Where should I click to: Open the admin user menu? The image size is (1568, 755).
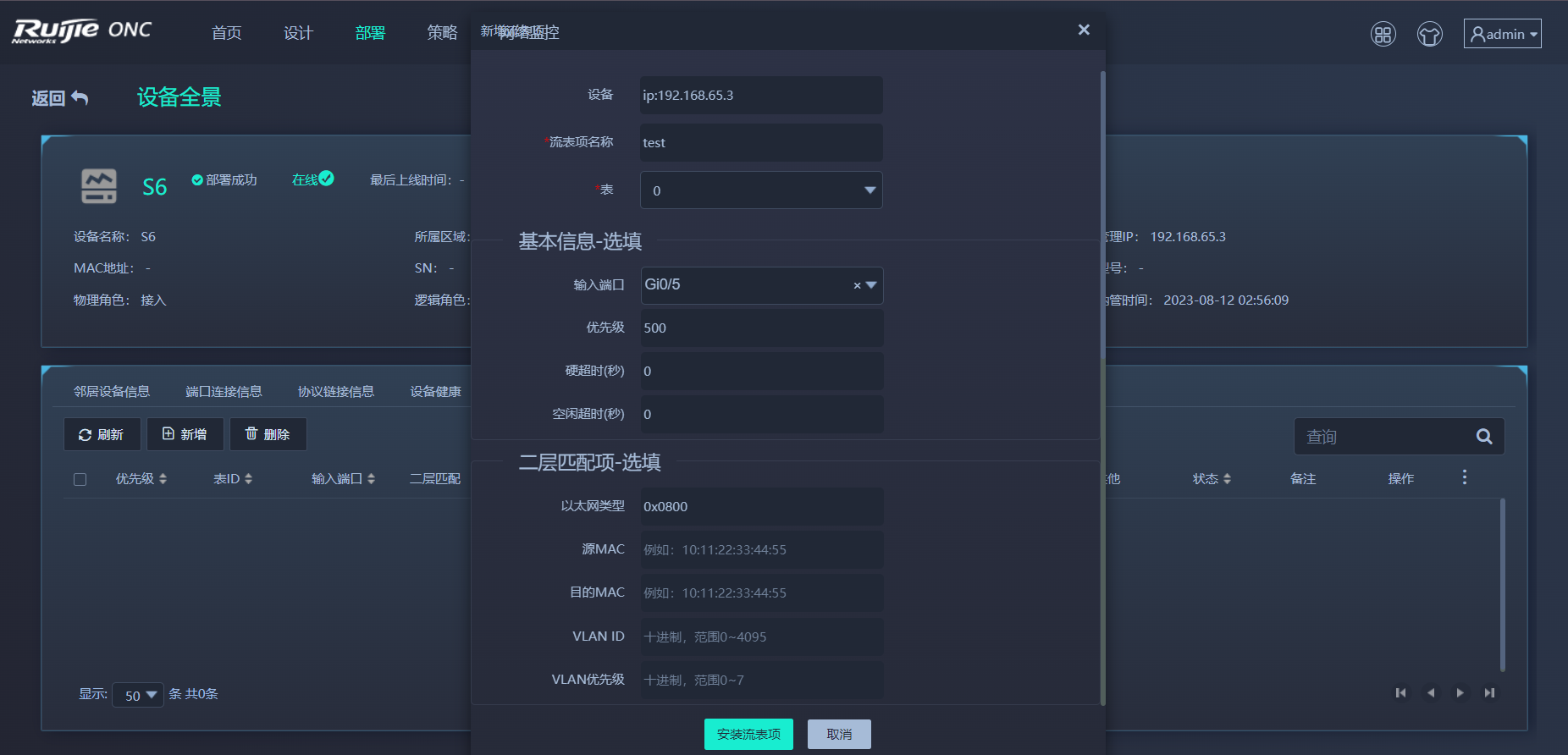click(1503, 34)
